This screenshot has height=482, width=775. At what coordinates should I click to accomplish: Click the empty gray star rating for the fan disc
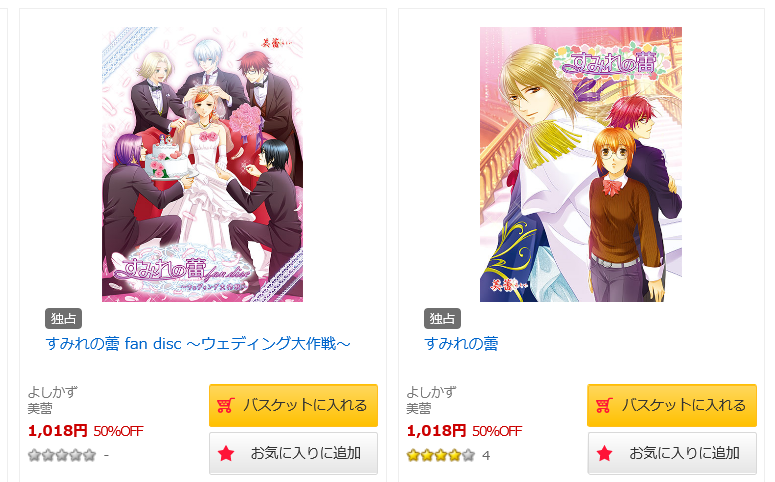pyautogui.click(x=62, y=455)
